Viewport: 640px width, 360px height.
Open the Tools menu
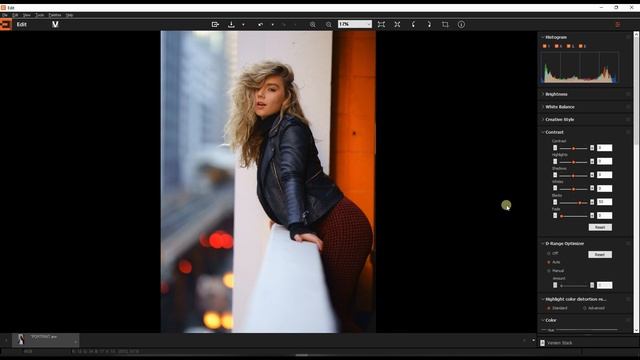[x=40, y=15]
